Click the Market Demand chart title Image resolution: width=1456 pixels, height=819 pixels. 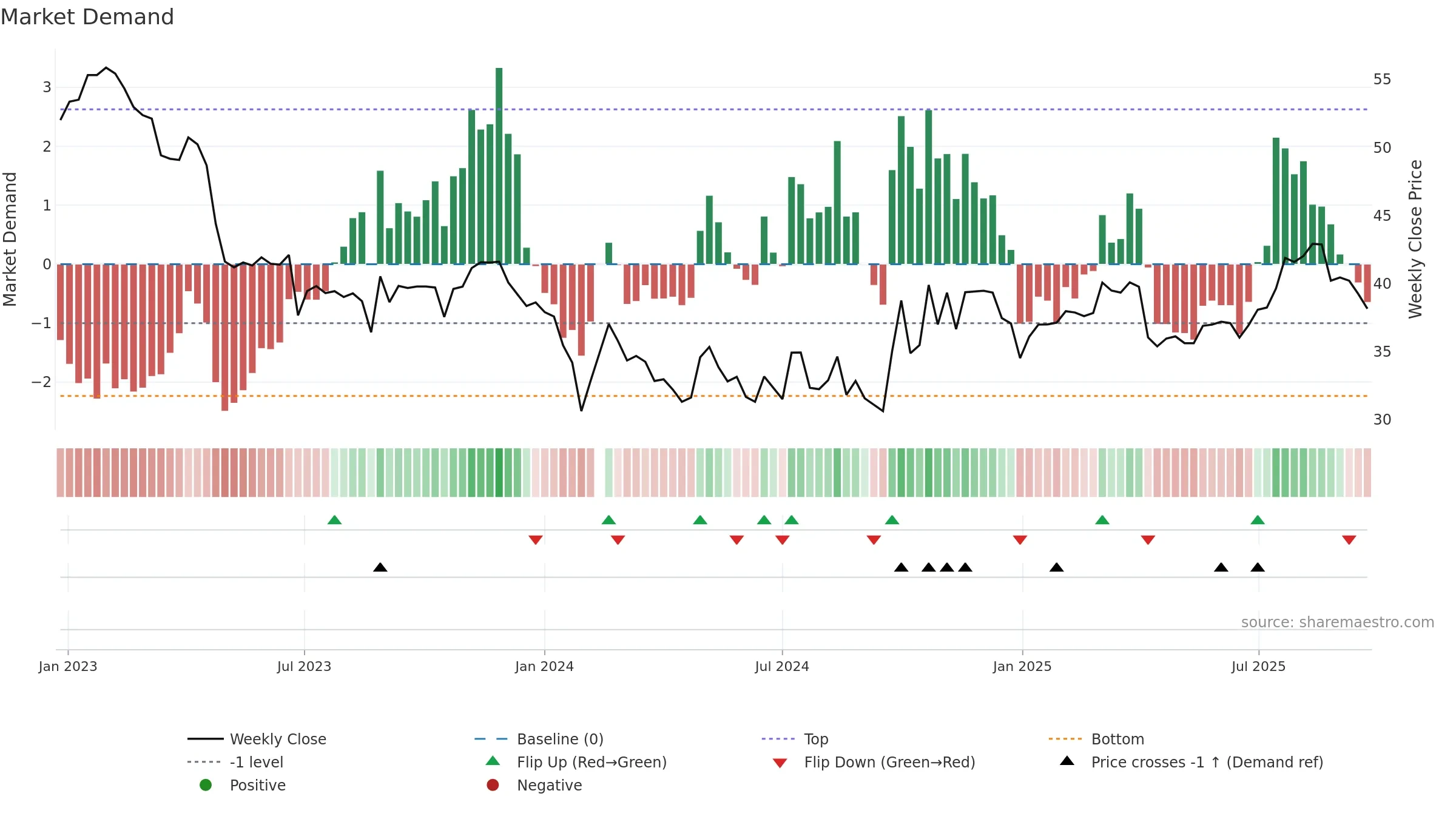pyautogui.click(x=87, y=16)
